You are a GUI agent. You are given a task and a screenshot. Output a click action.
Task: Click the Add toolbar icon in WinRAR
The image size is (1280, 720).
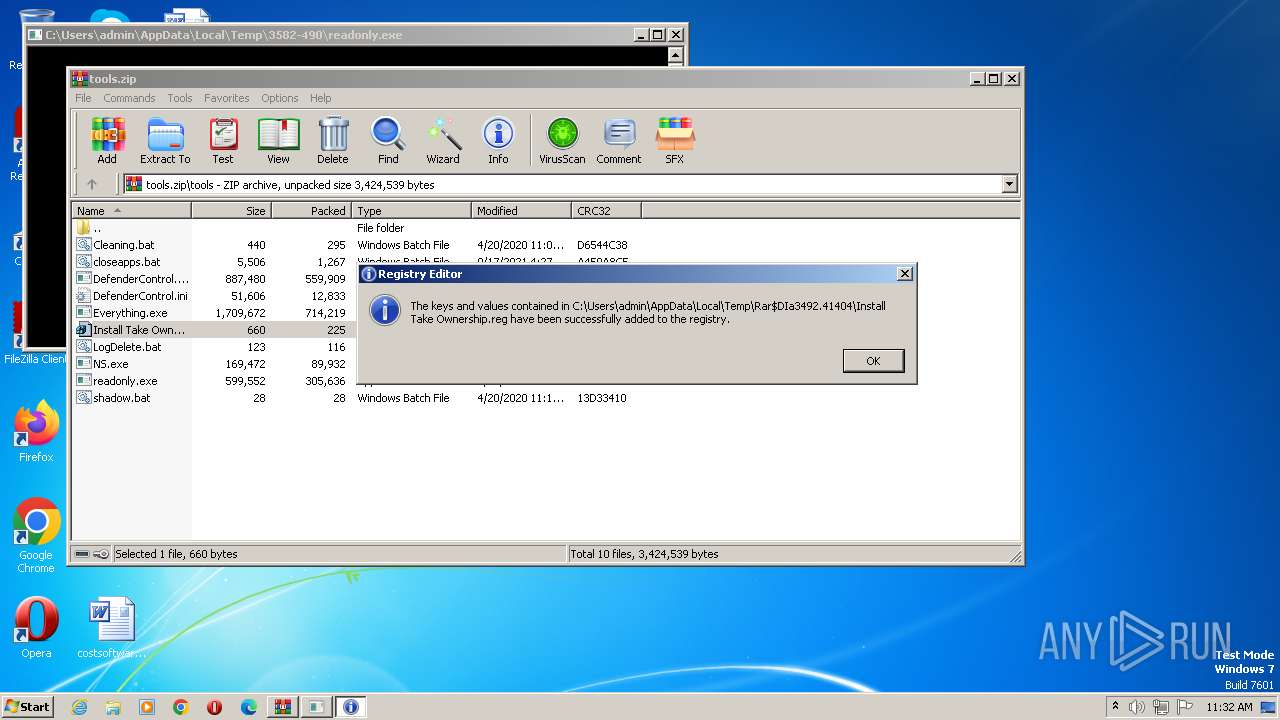(107, 140)
